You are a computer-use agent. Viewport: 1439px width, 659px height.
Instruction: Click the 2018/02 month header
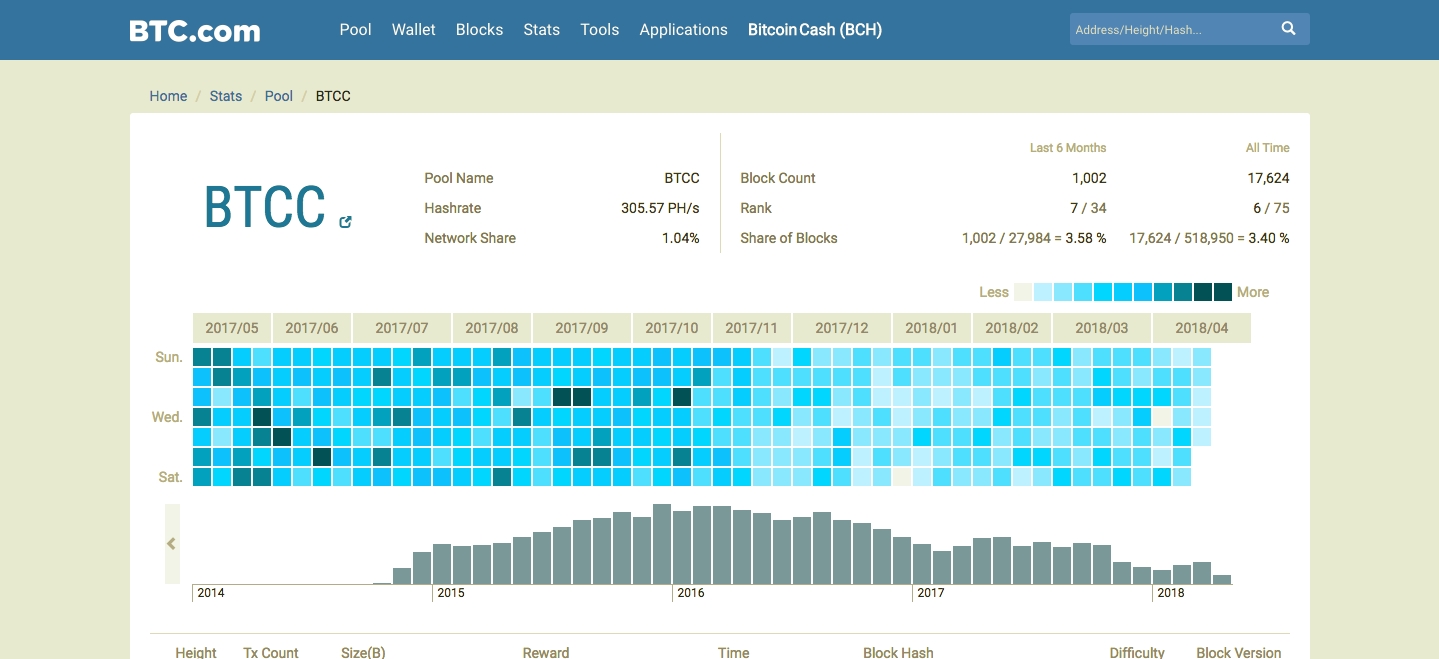[x=1012, y=328]
